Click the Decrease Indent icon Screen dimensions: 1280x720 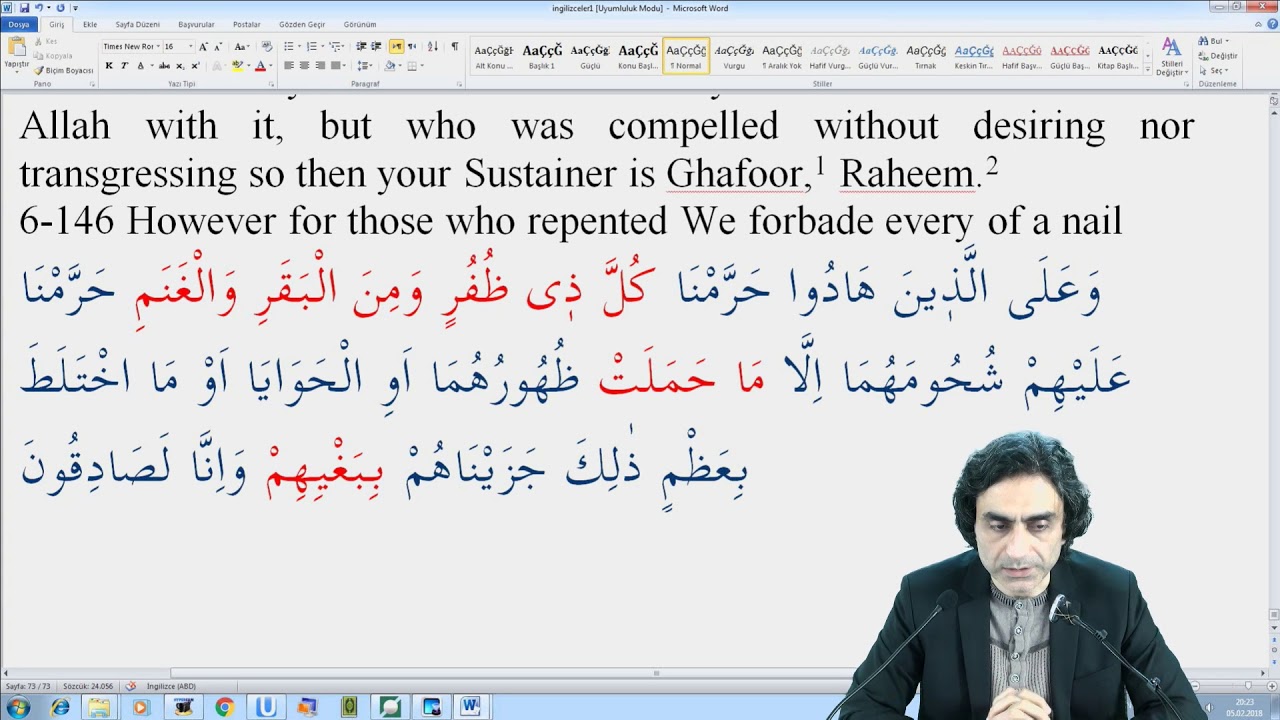tap(361, 46)
